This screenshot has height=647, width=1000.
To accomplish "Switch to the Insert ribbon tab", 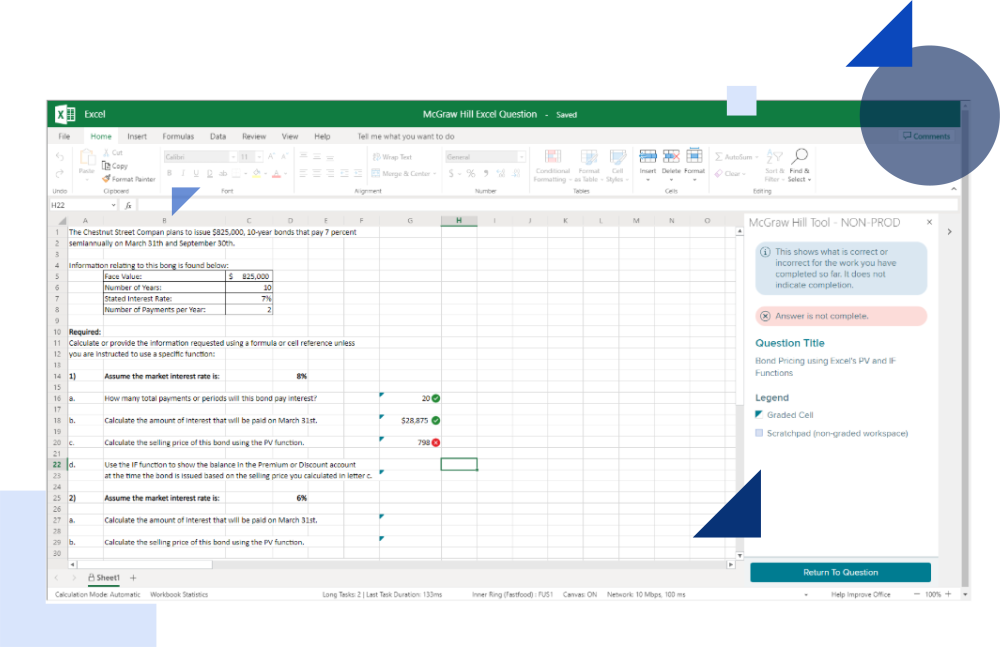I will point(137,137).
